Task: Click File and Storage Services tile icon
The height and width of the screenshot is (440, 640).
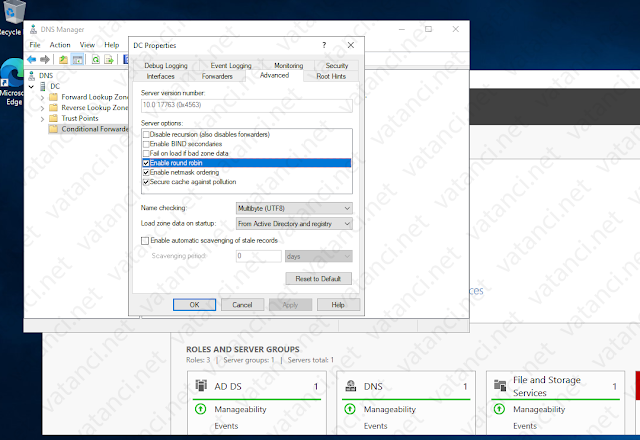Action: tap(500, 385)
